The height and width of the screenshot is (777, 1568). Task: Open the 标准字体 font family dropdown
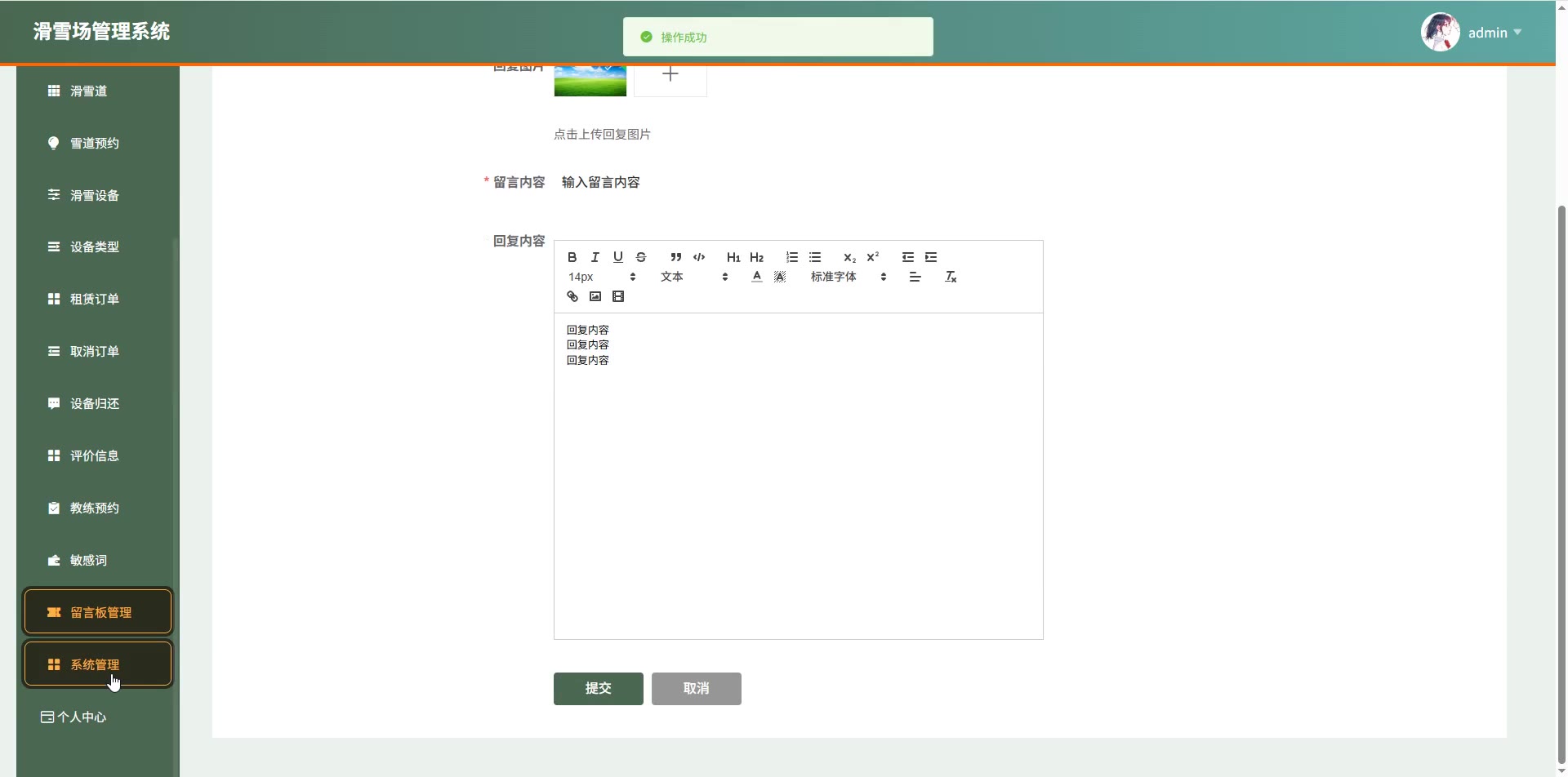tap(849, 277)
